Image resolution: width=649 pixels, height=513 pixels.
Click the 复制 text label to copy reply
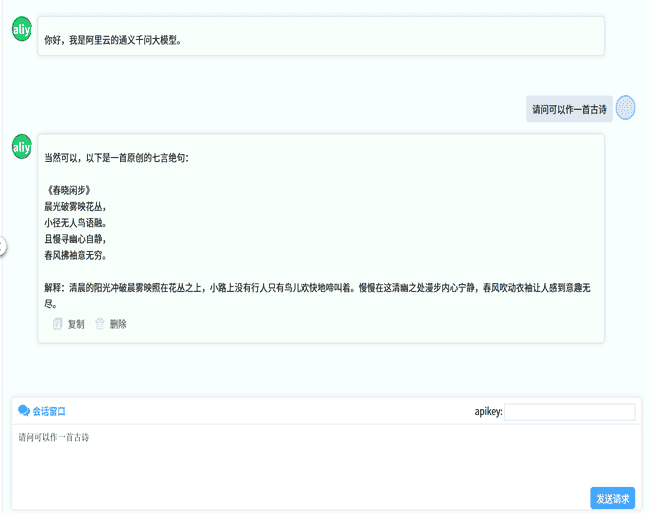coord(76,324)
